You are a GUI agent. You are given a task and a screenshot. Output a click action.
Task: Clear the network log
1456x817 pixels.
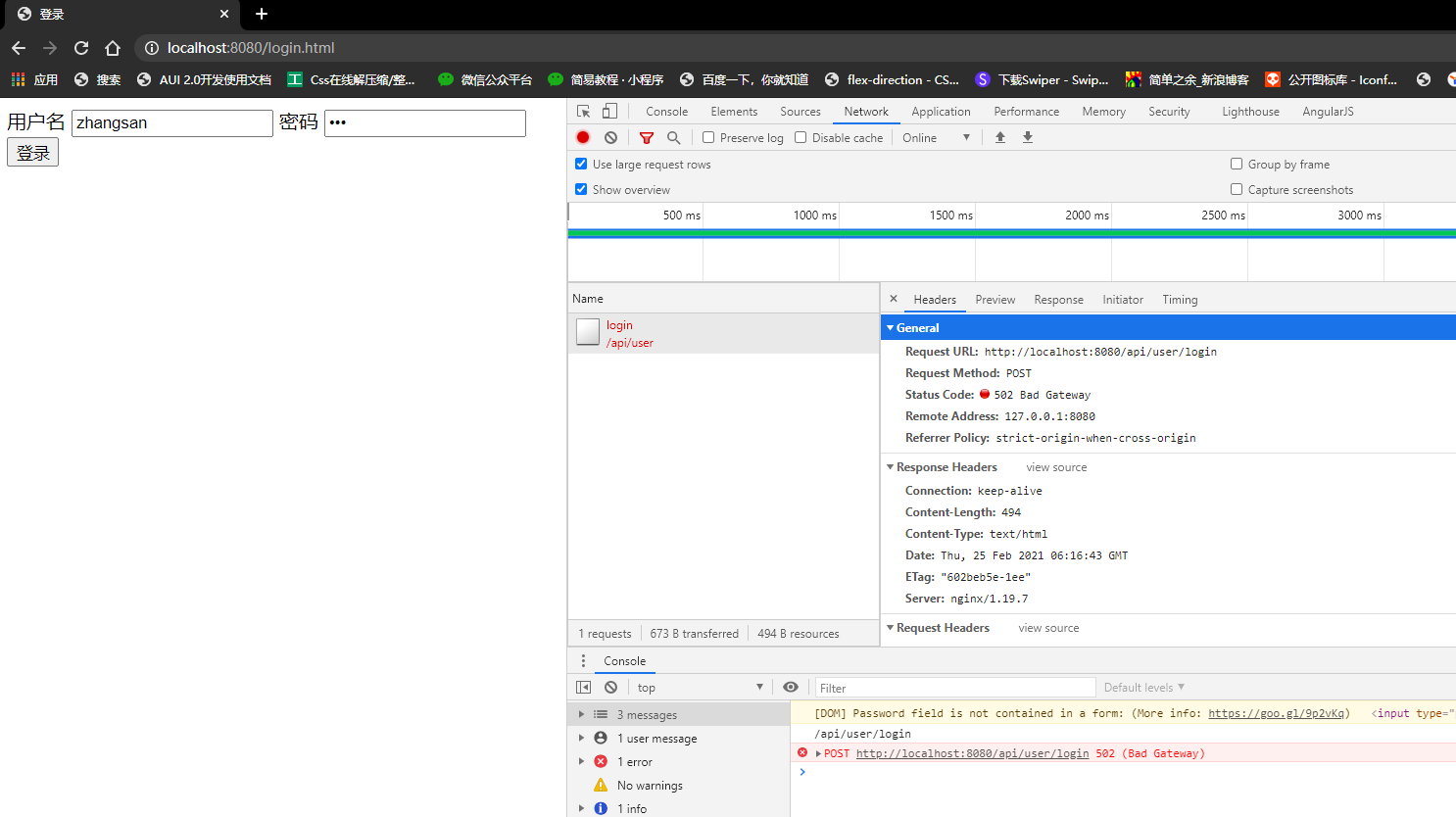tap(611, 138)
